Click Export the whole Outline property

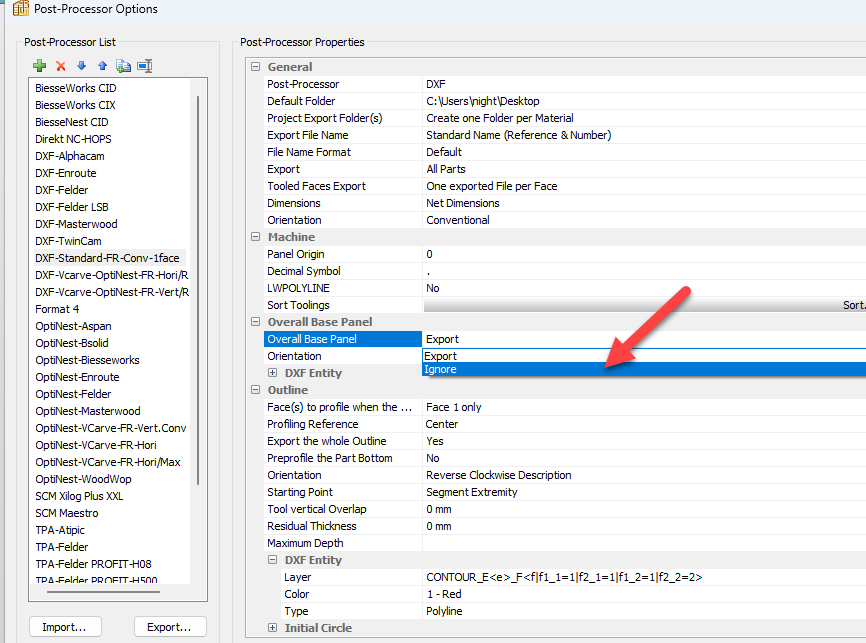tap(326, 441)
